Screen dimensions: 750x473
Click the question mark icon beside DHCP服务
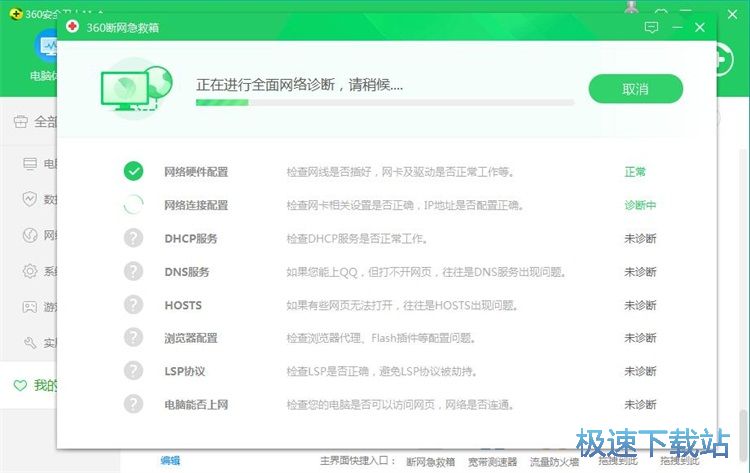click(133, 238)
